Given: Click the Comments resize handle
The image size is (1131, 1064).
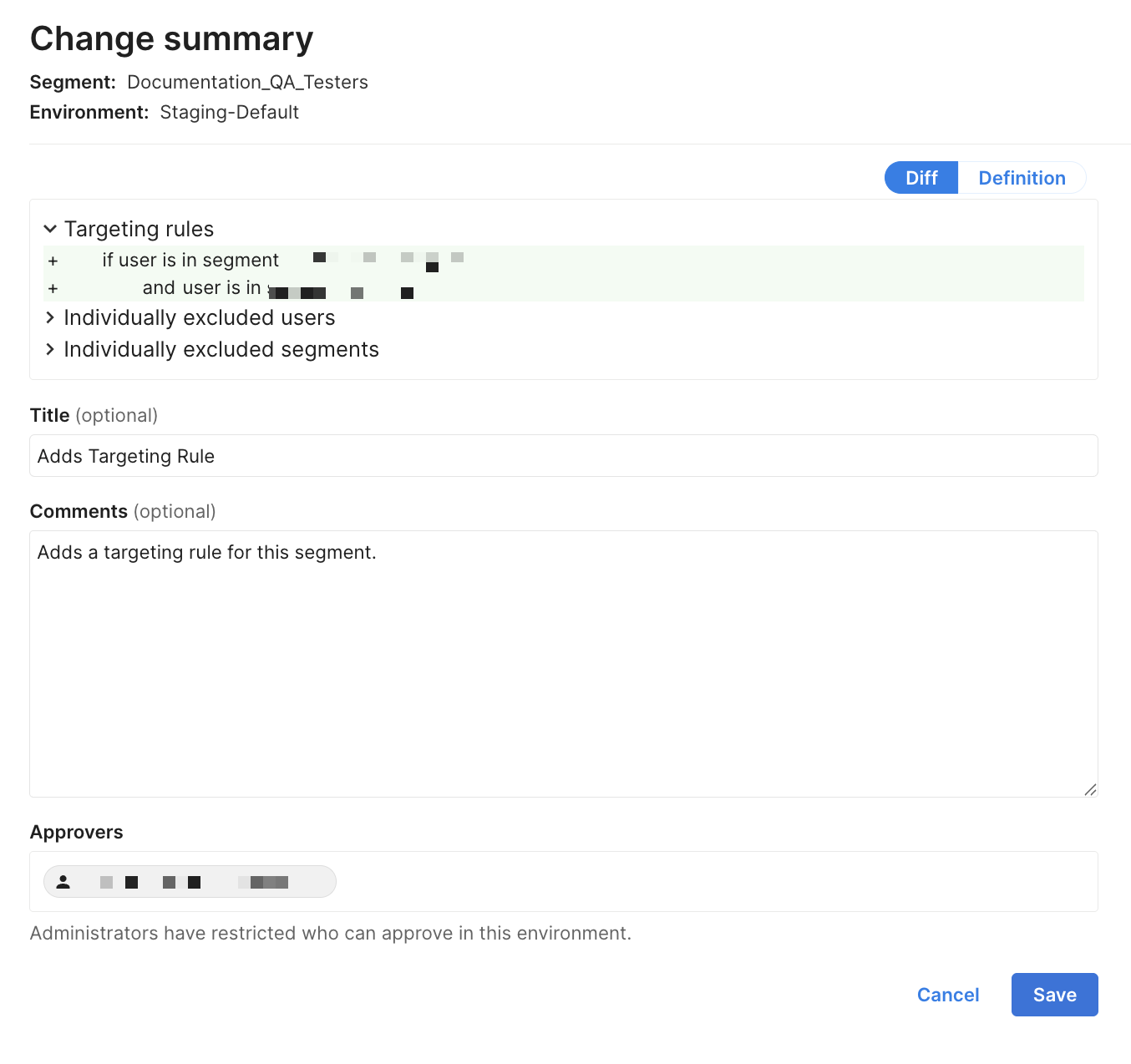Looking at the screenshot, I should 1090,789.
